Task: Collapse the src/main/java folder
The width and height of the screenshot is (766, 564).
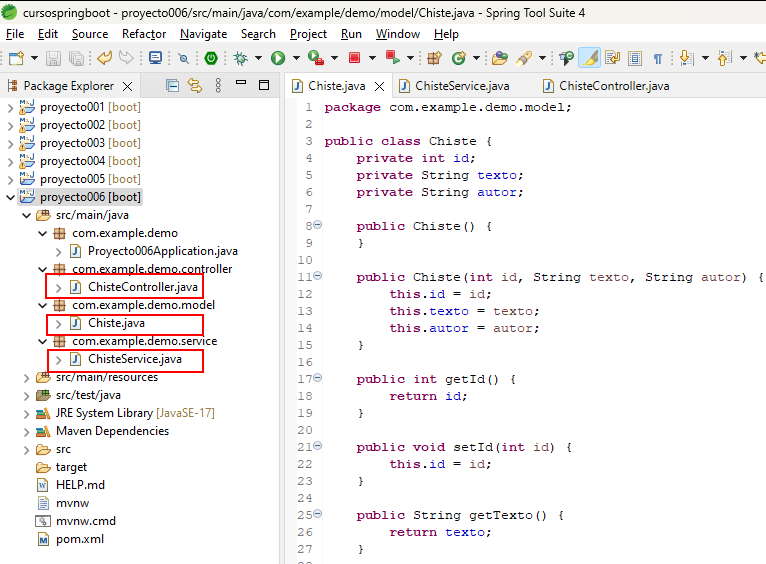Action: (x=26, y=215)
